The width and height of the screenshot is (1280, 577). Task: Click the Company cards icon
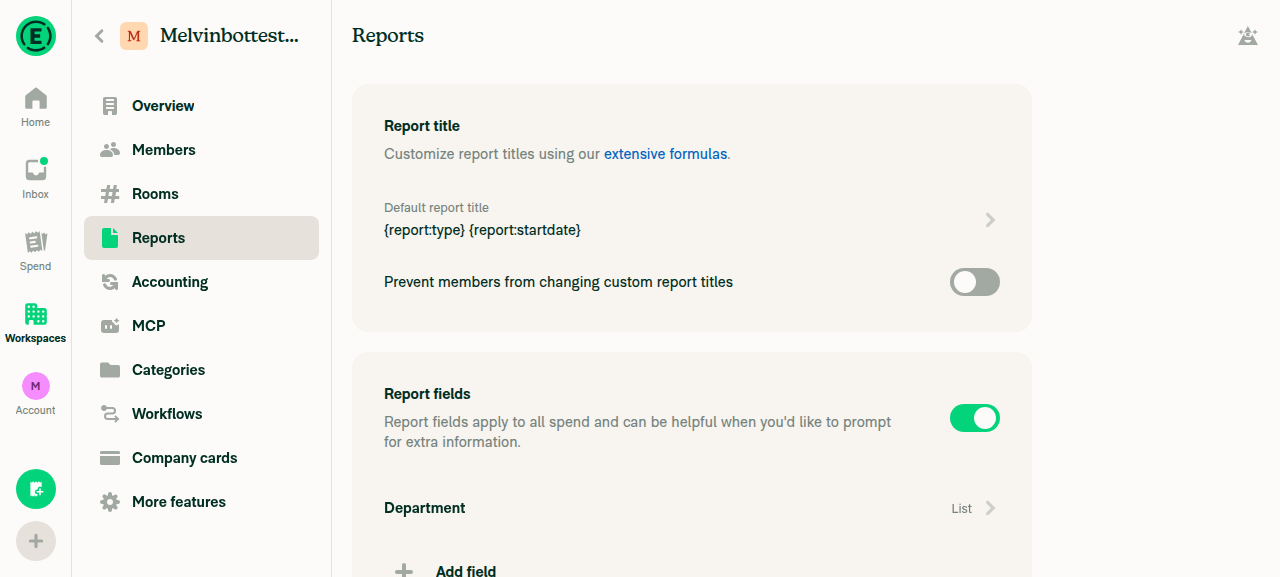coord(110,458)
